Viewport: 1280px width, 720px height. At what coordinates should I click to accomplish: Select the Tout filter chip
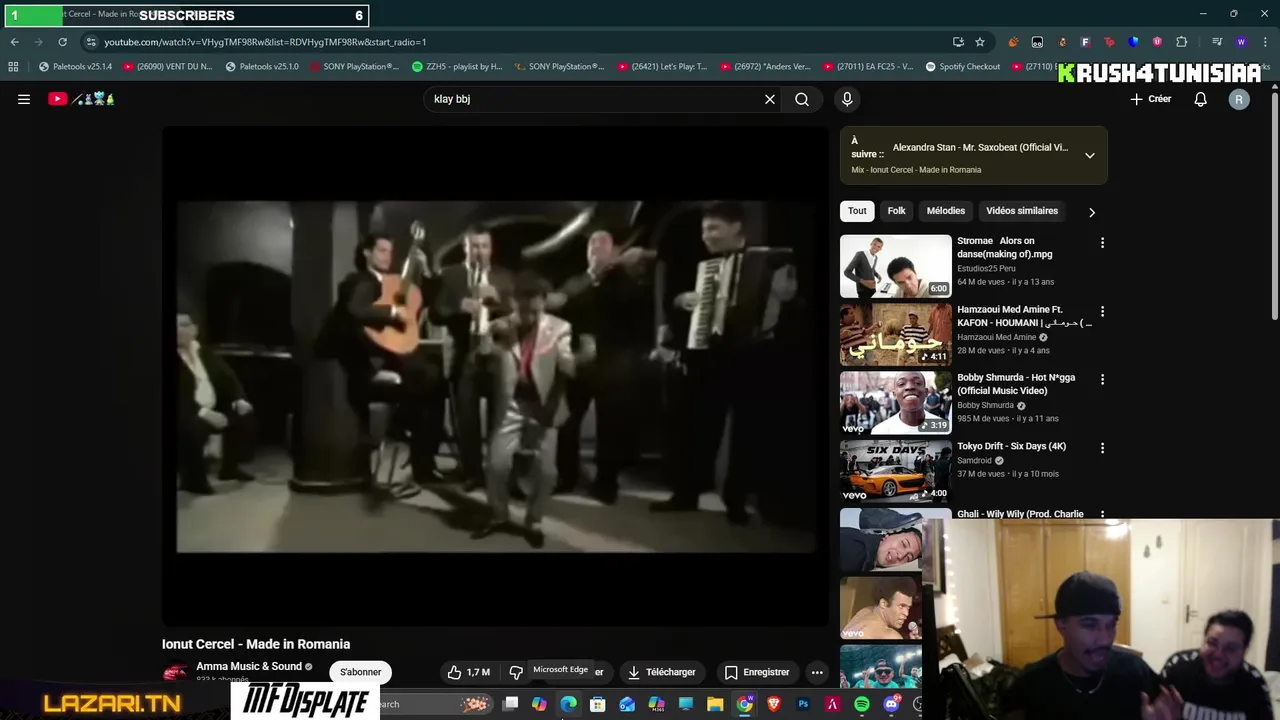[857, 211]
